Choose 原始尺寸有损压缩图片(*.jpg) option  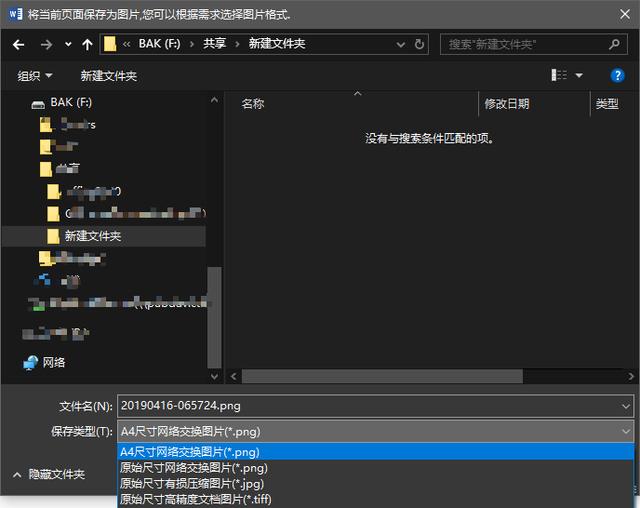[376, 484]
